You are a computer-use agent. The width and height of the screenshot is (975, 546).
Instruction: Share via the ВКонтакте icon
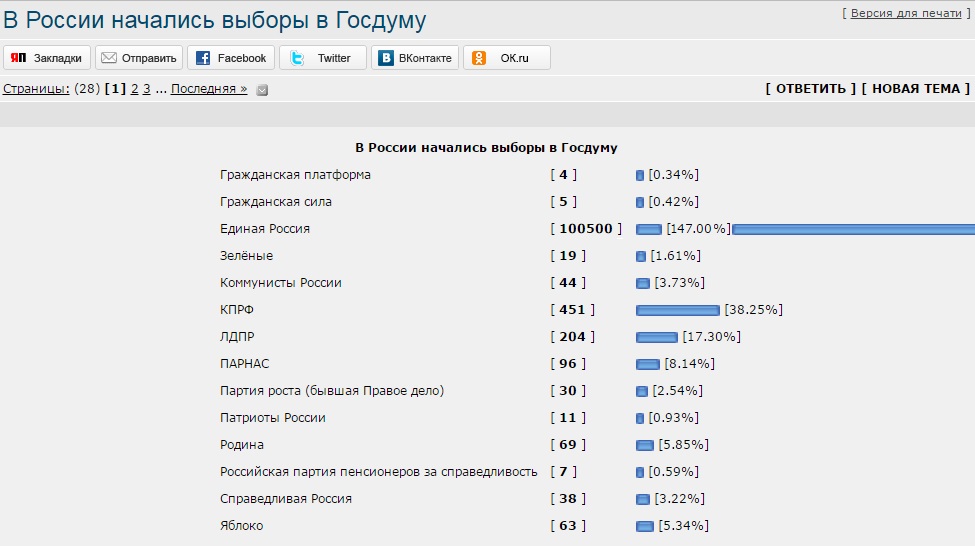[x=386, y=58]
